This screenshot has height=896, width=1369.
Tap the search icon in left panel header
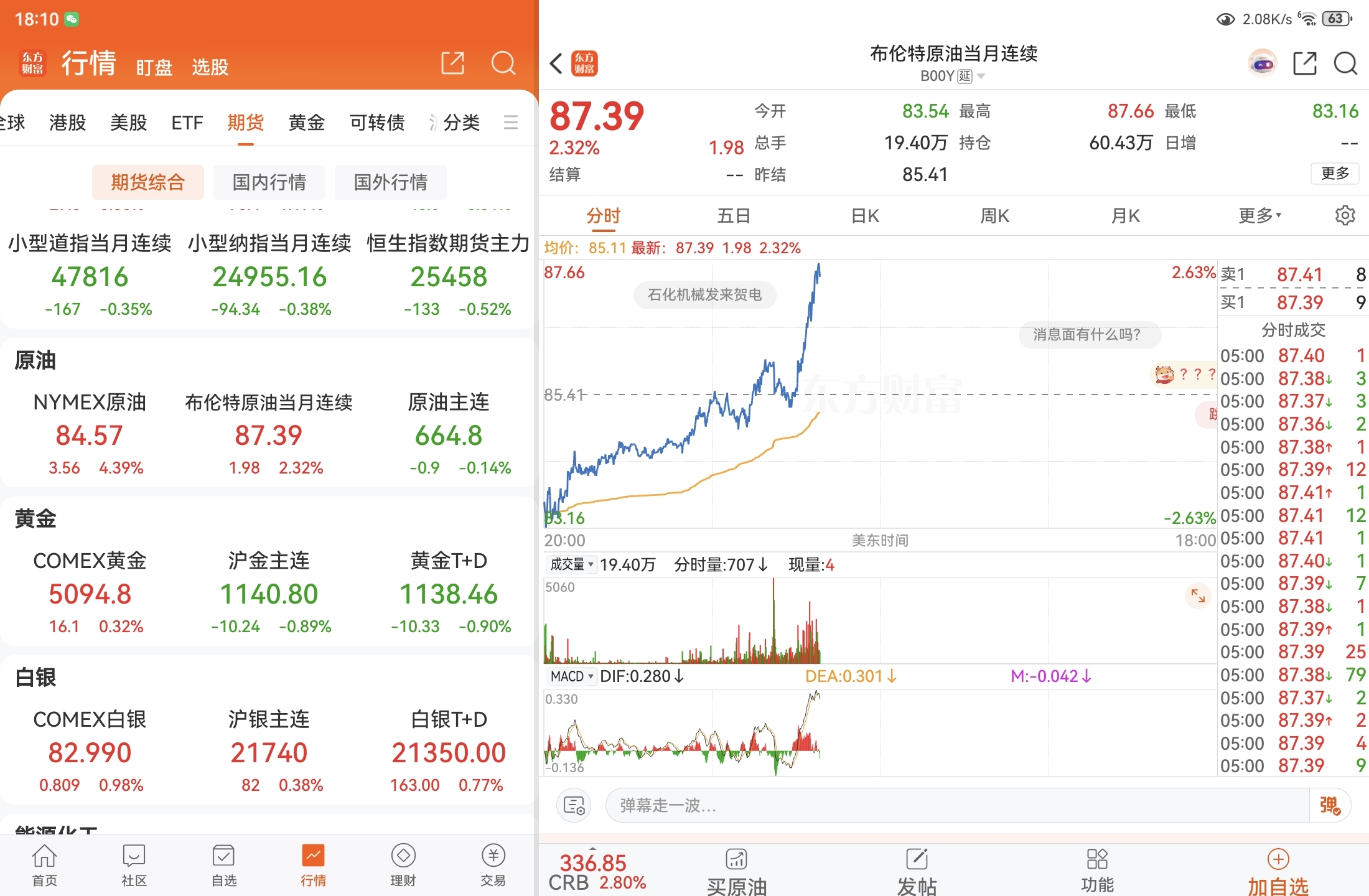pos(503,63)
